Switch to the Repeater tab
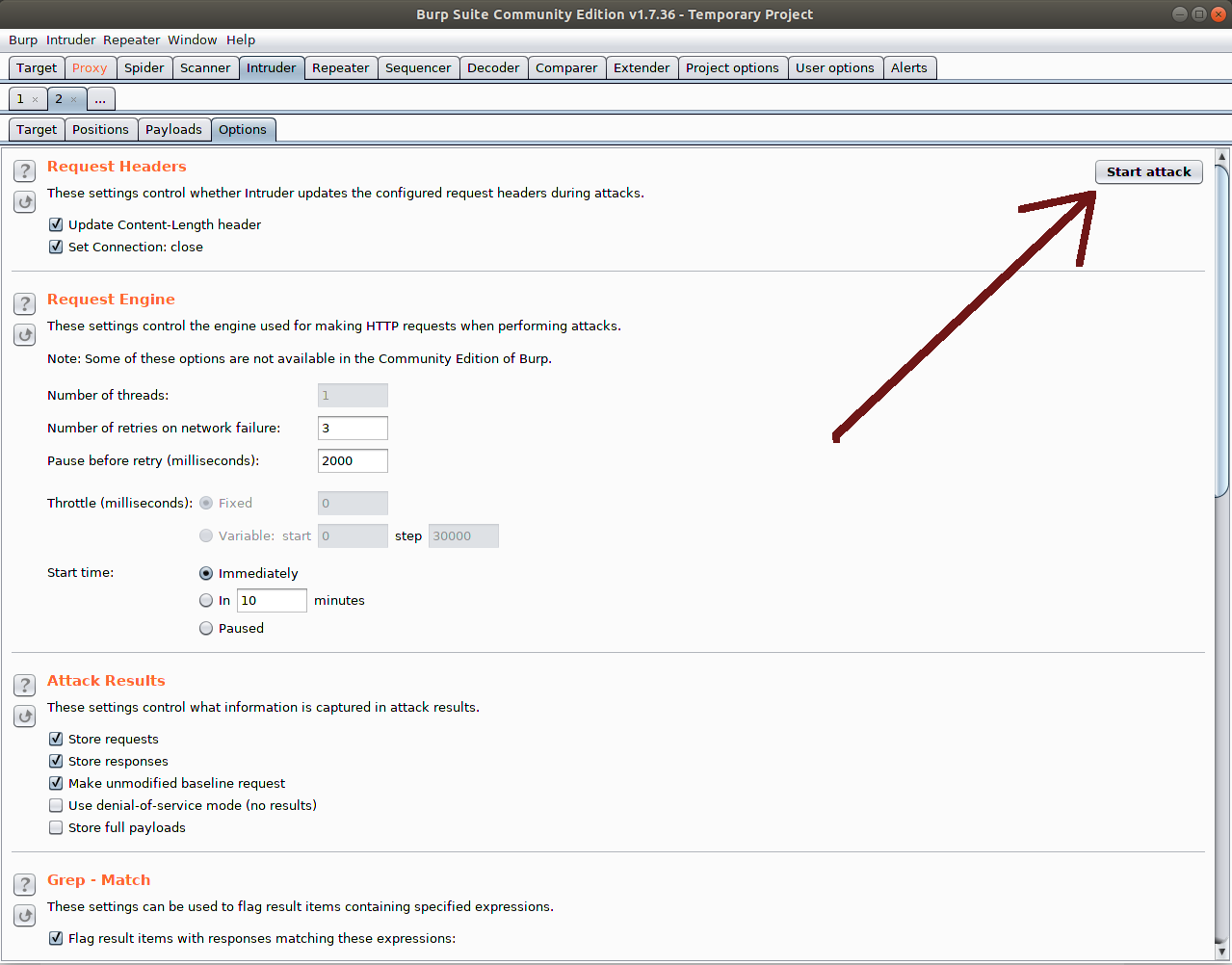The image size is (1232, 965). 341,67
